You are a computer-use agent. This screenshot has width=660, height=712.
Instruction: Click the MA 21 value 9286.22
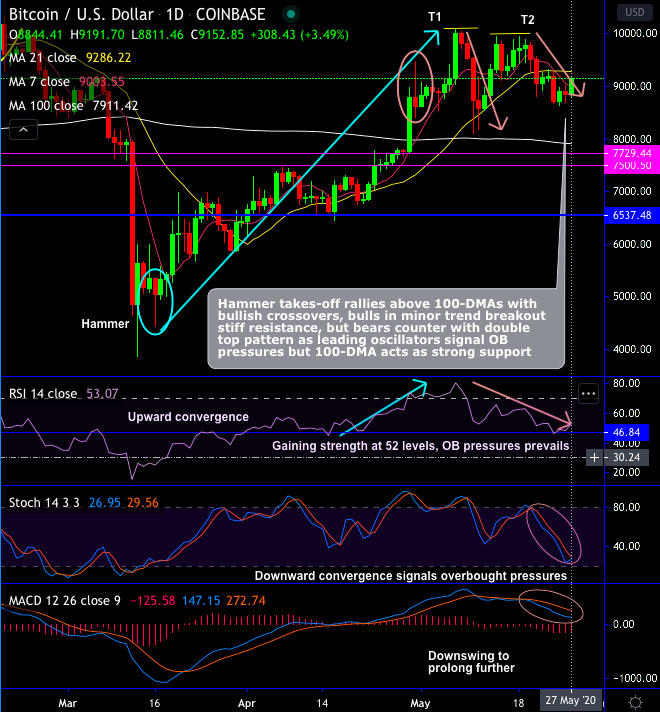pyautogui.click(x=109, y=58)
